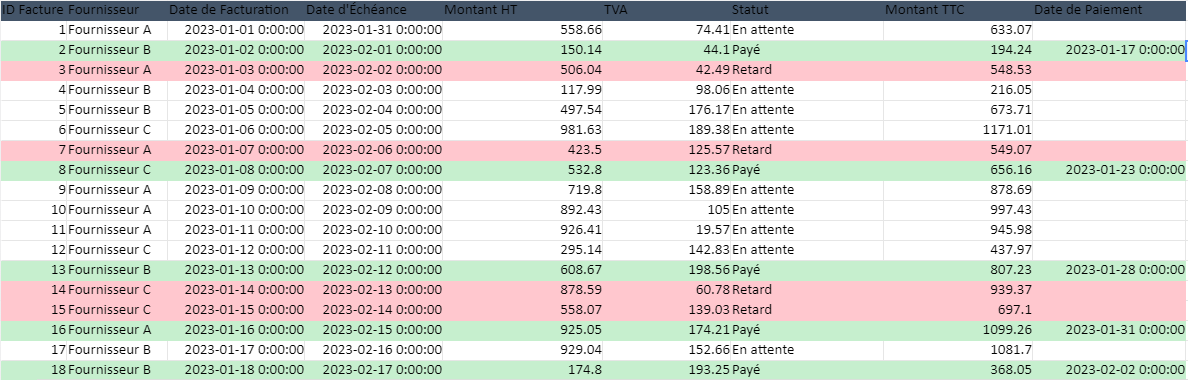Select Montant TTC cell 368.05

958,369
